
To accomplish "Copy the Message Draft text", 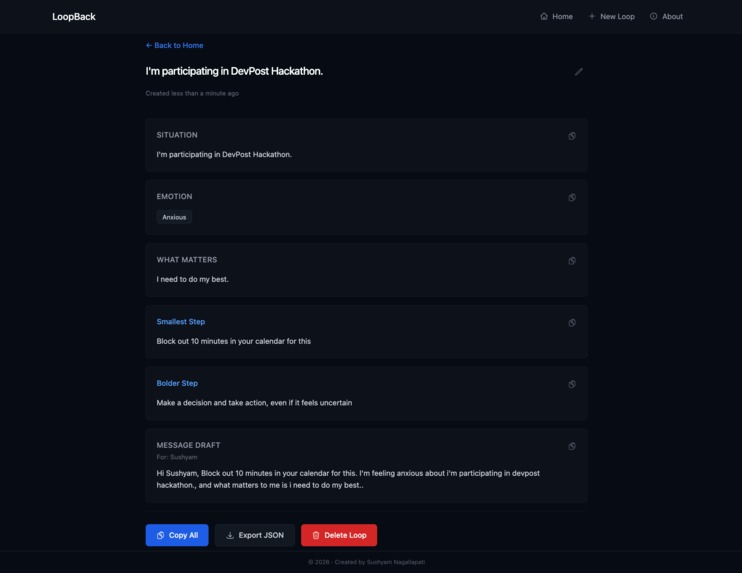I will pyautogui.click(x=572, y=447).
